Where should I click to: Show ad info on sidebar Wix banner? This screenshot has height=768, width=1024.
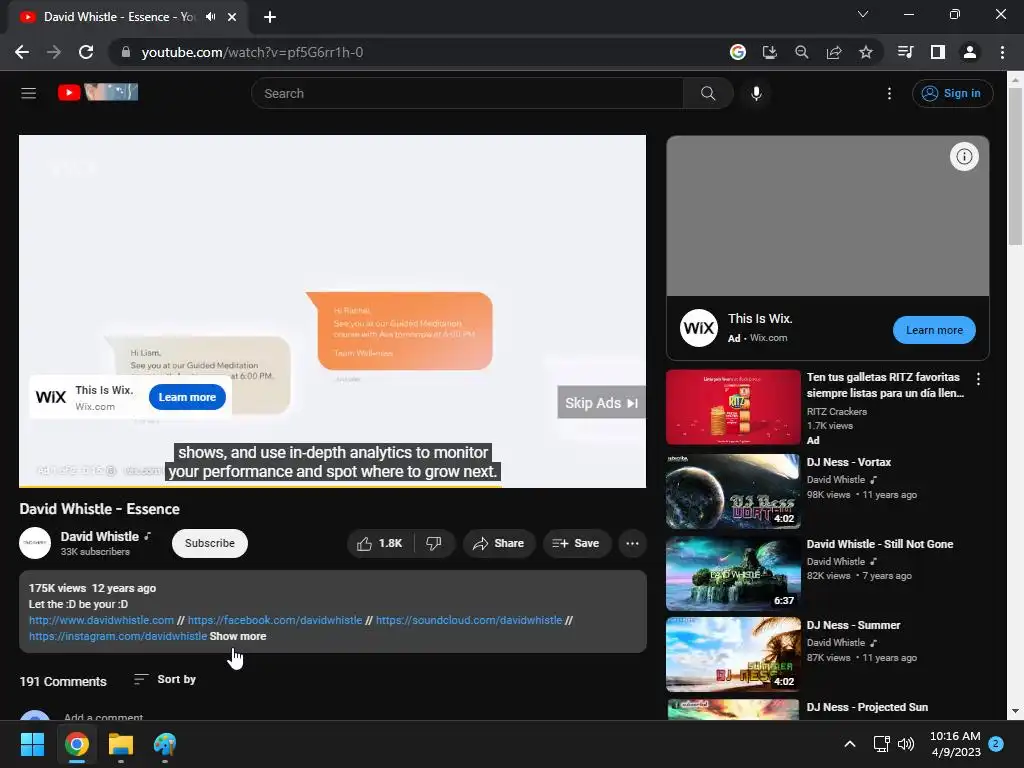[964, 157]
